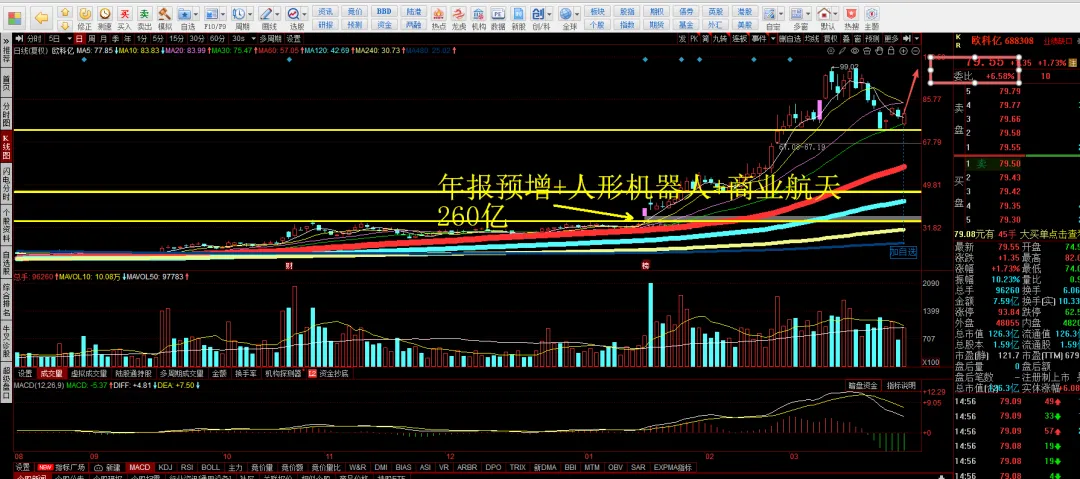
Task: Open dropdown arrow beside 自选 icon
Action: click(x=197, y=14)
